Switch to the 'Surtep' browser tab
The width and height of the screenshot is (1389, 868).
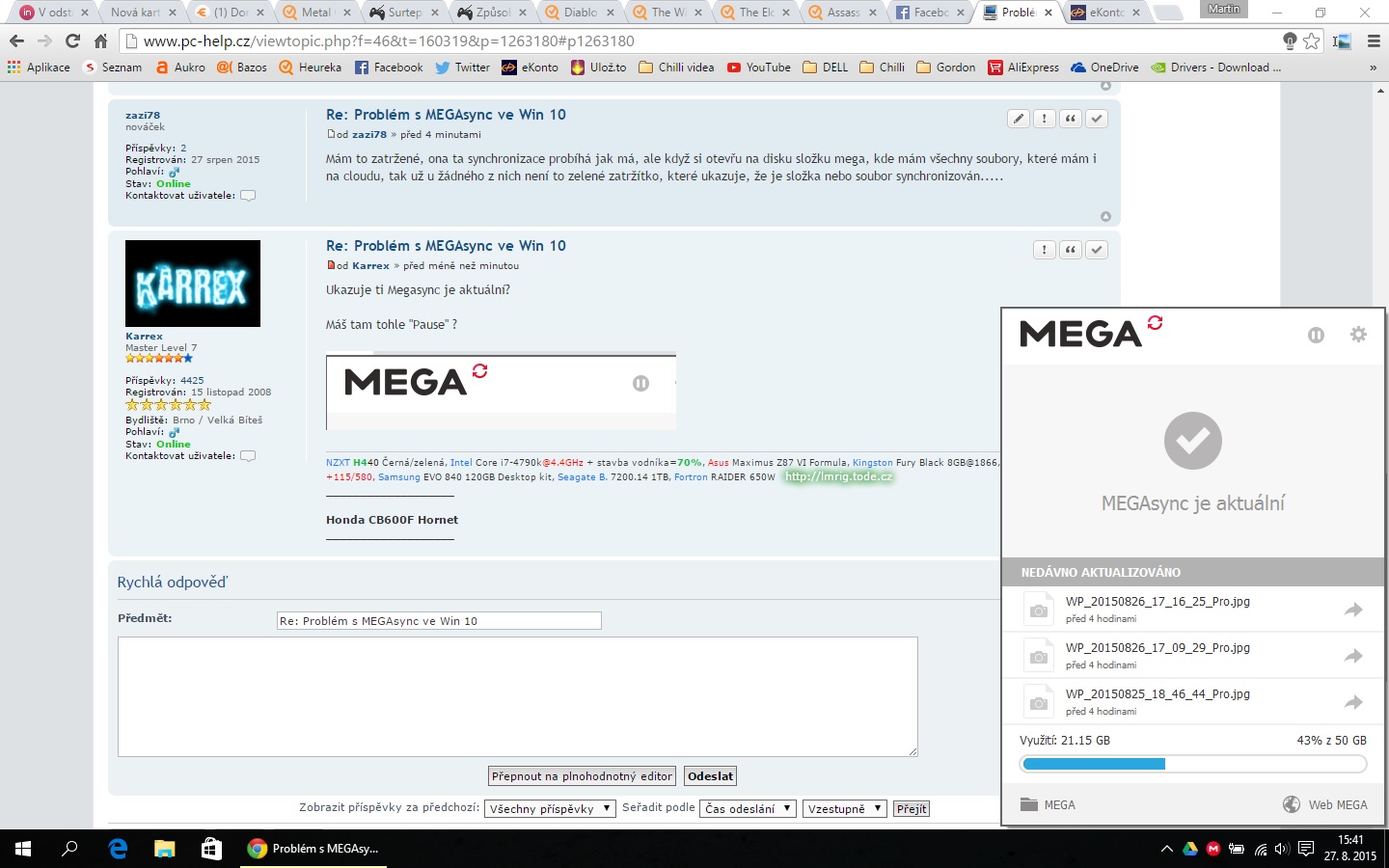[x=404, y=13]
